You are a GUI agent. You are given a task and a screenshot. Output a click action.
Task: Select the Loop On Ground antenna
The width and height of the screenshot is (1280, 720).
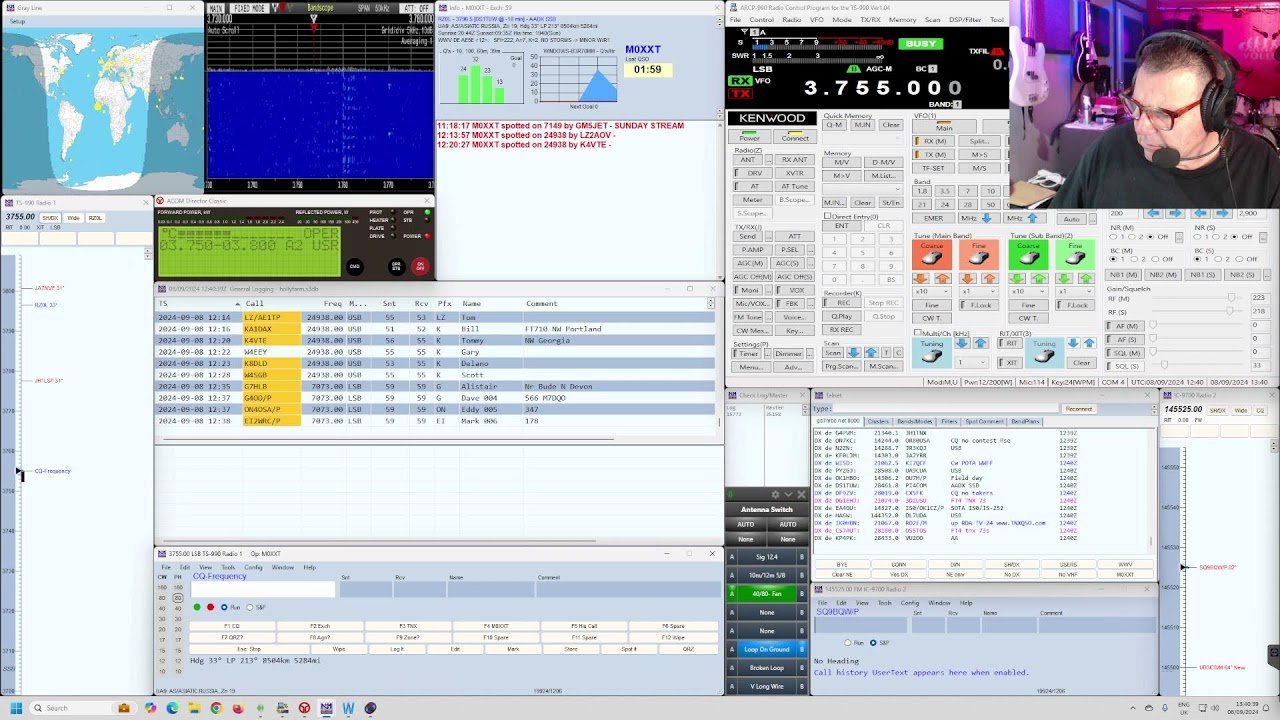coord(767,649)
